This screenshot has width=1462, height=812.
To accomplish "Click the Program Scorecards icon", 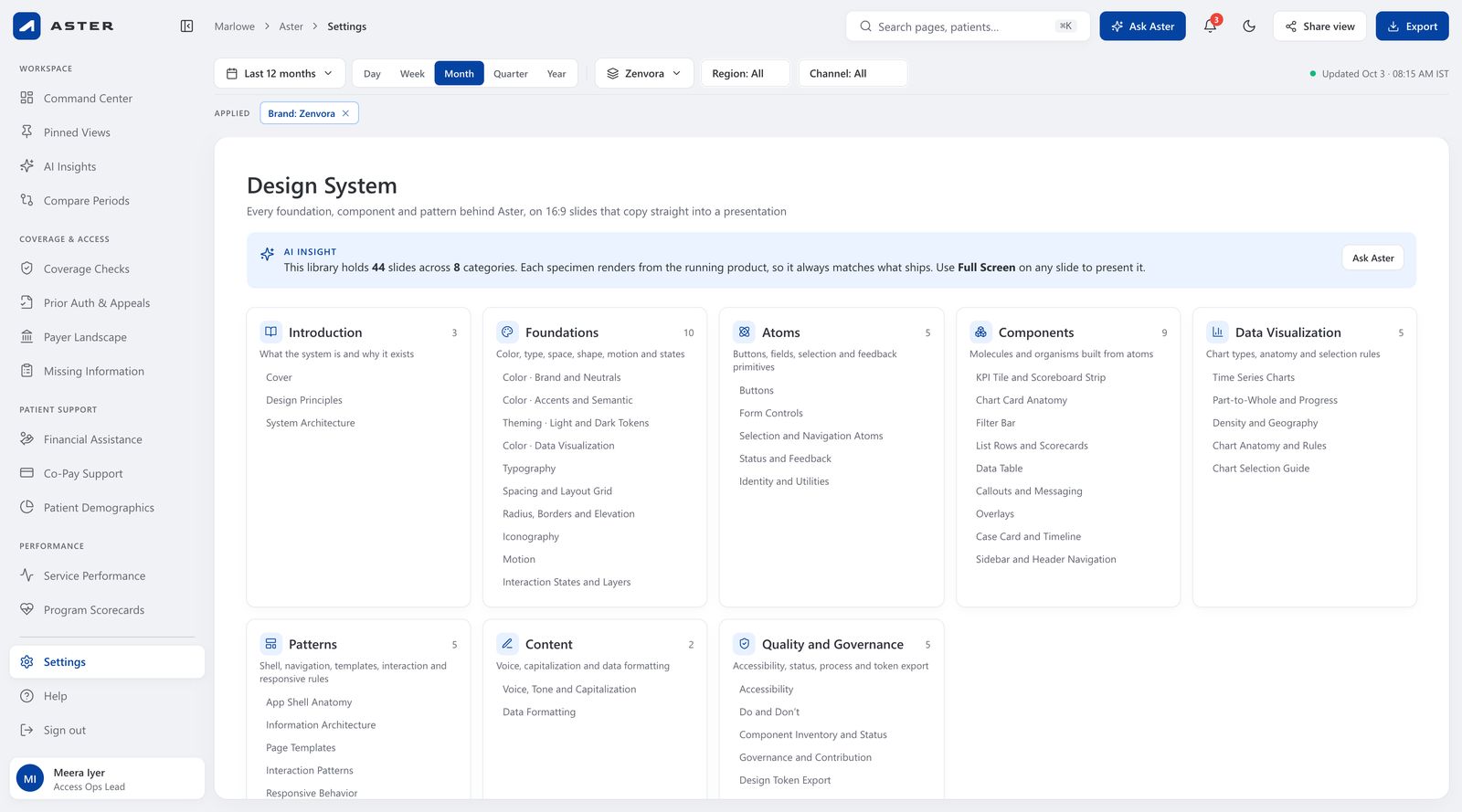I will 26,609.
